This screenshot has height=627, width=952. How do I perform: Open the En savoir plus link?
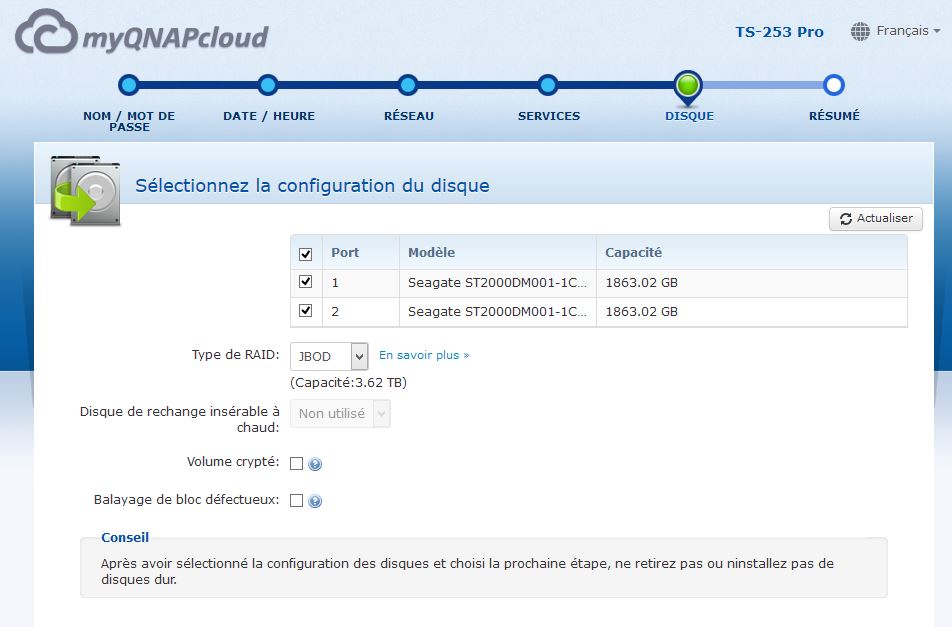point(424,355)
